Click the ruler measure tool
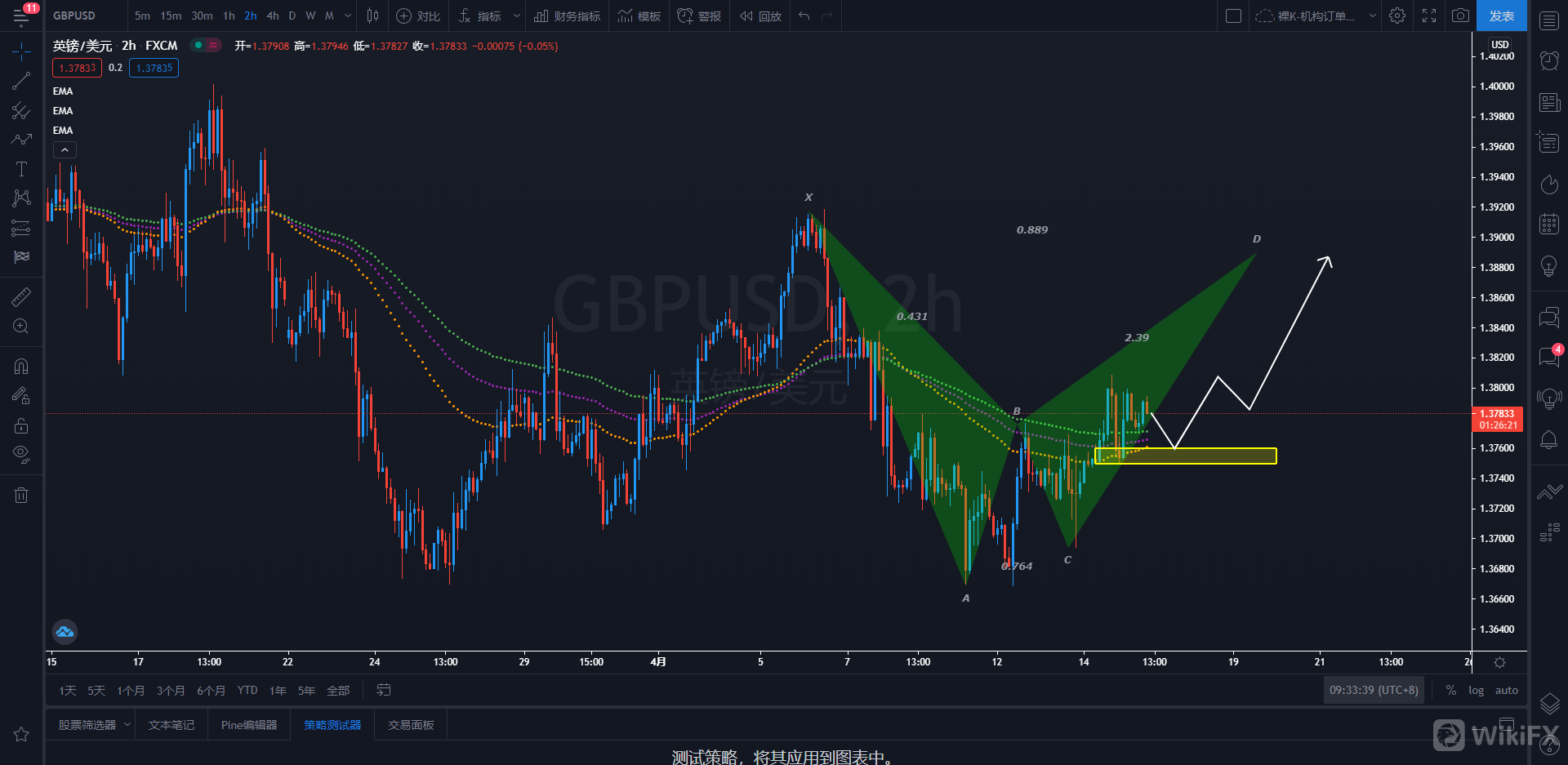This screenshot has width=1568, height=765. (x=21, y=297)
